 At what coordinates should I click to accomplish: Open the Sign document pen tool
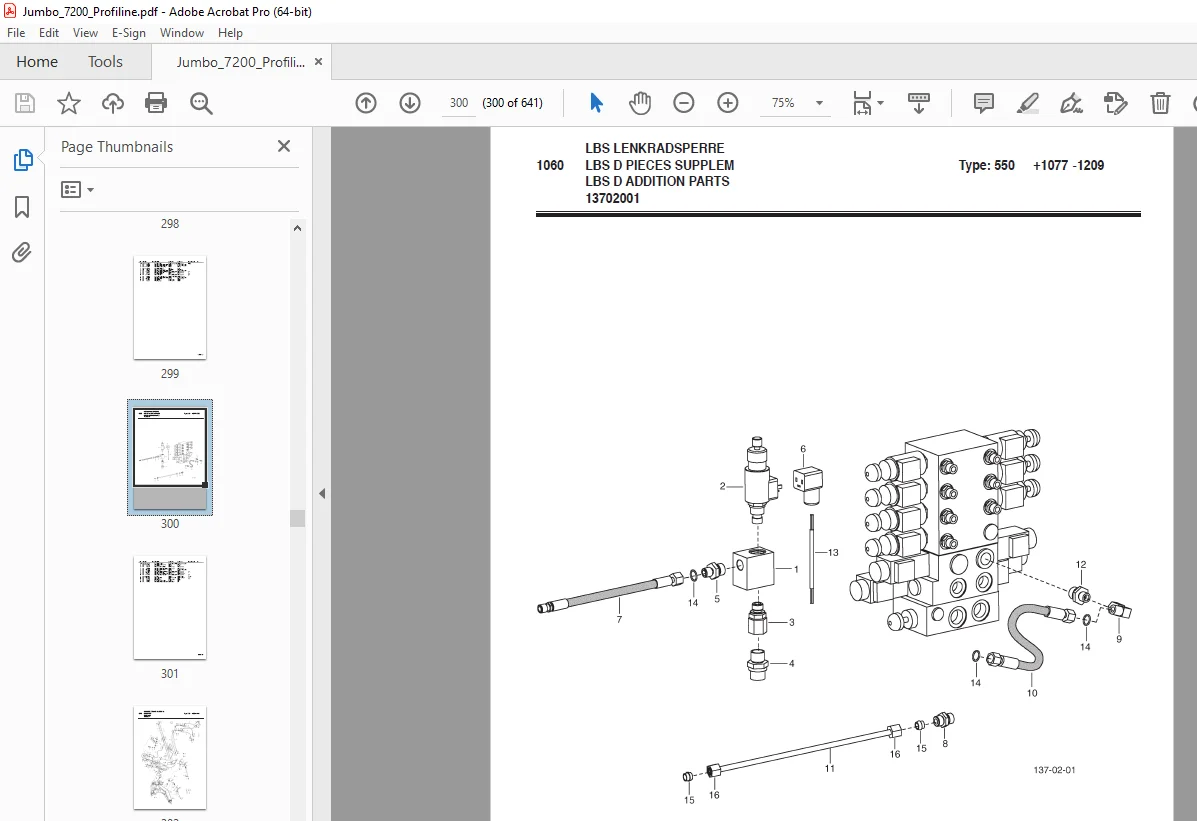point(1071,103)
